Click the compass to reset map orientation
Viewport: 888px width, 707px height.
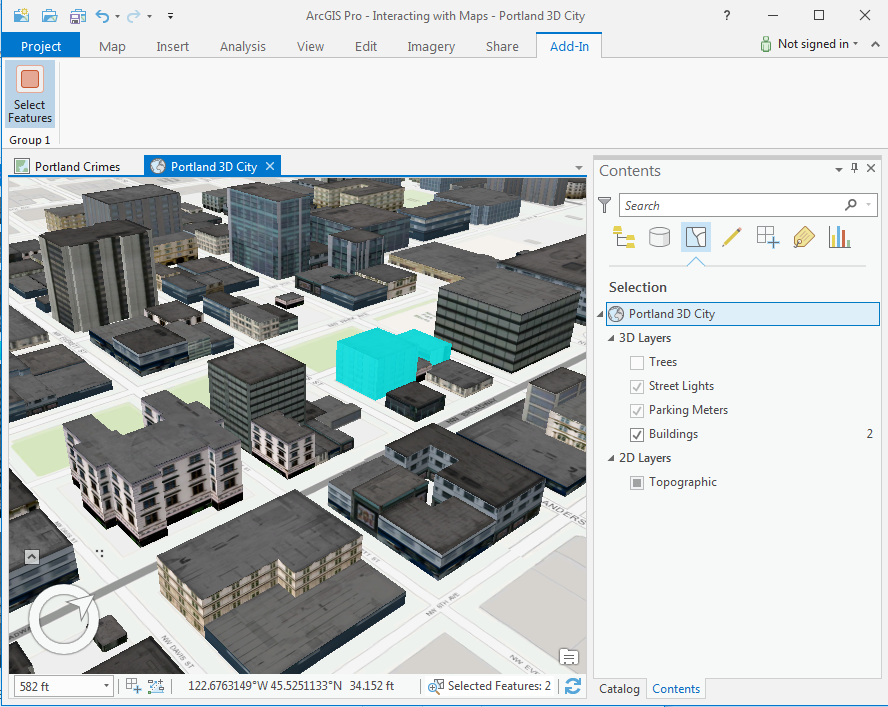(x=63, y=620)
